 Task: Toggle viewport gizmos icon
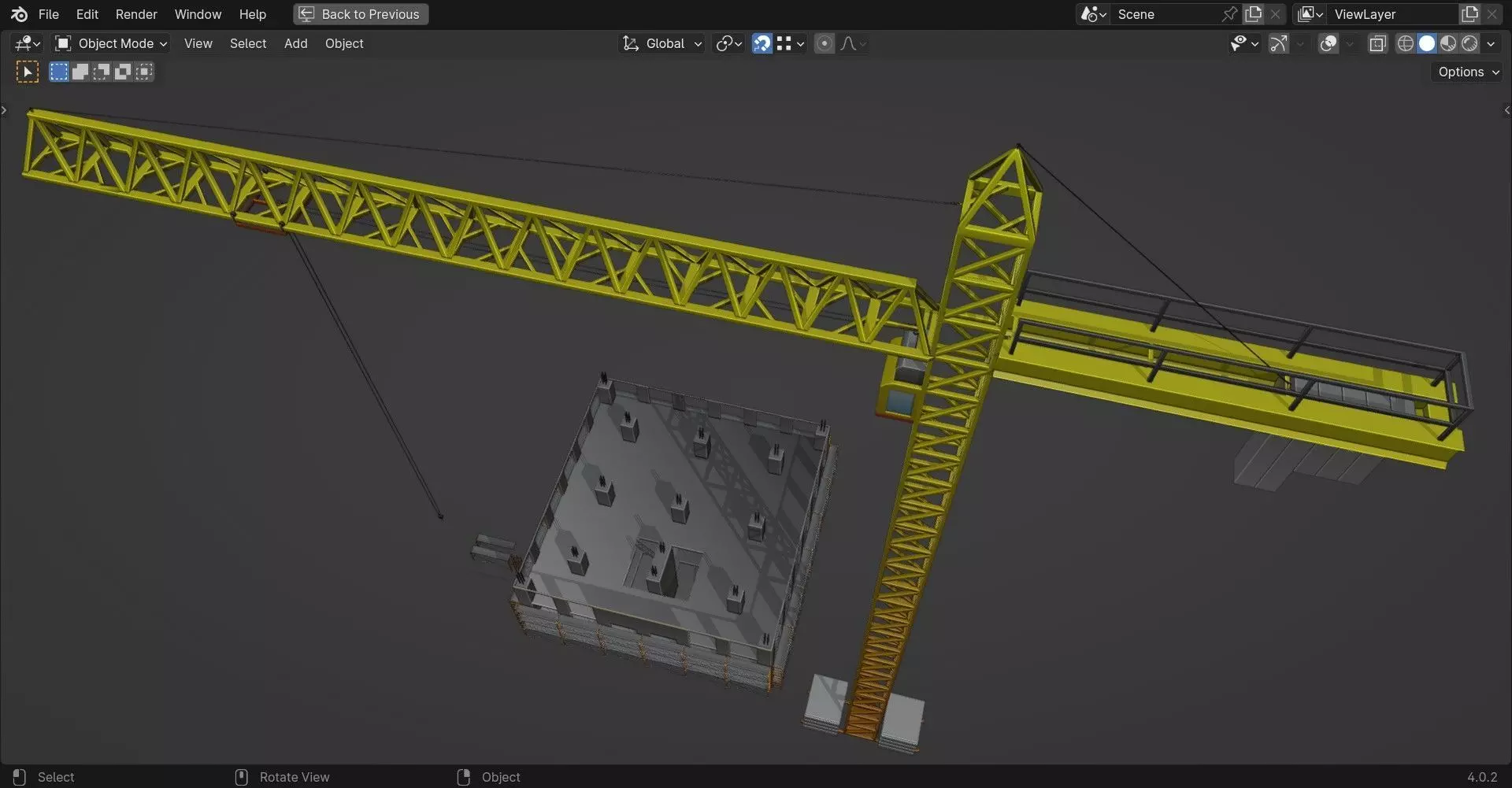pos(1279,43)
